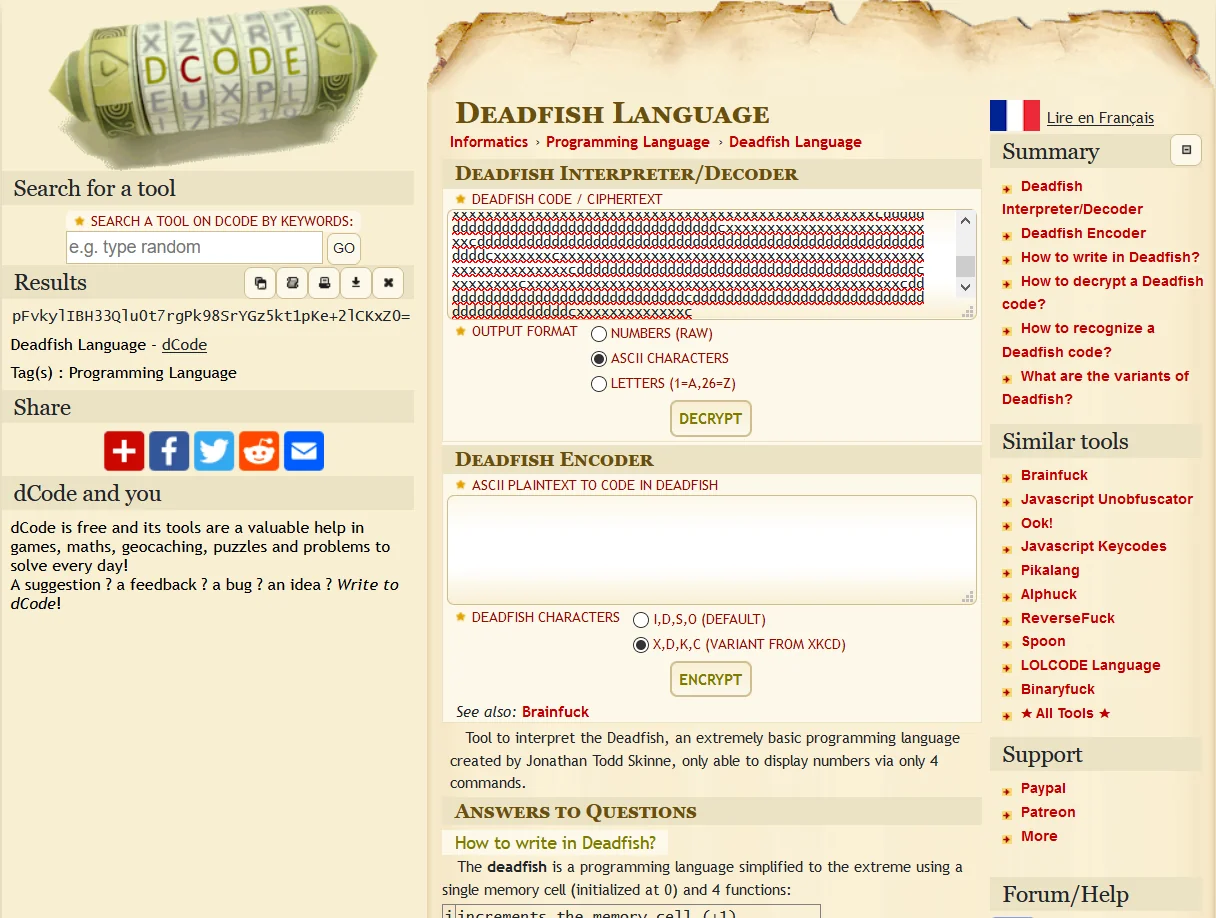Open the Brainfuck see-also link

[555, 712]
